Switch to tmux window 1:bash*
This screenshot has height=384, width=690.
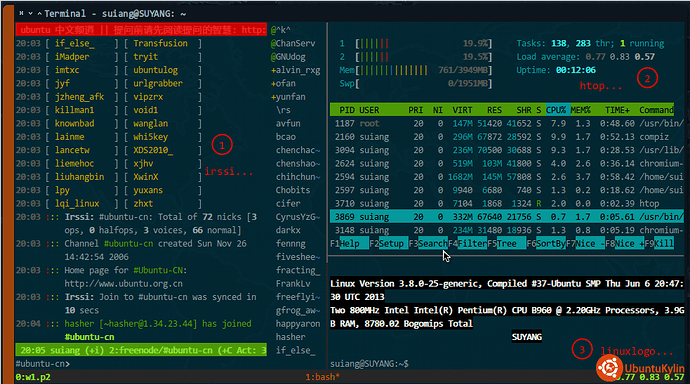[x=323, y=377]
